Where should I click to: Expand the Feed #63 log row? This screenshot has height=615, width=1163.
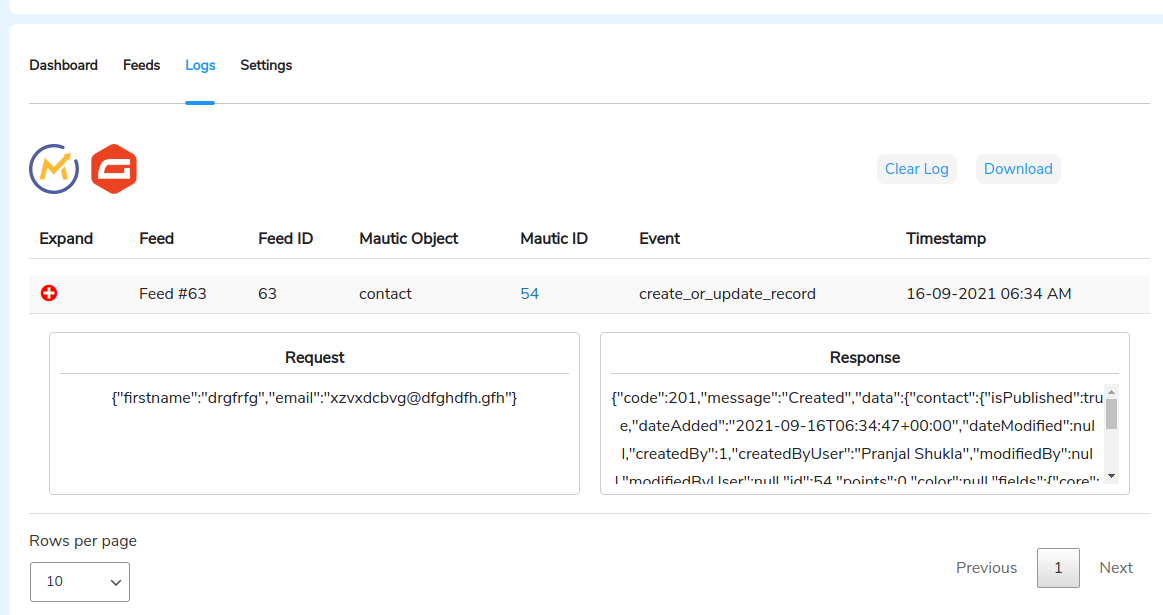(48, 293)
